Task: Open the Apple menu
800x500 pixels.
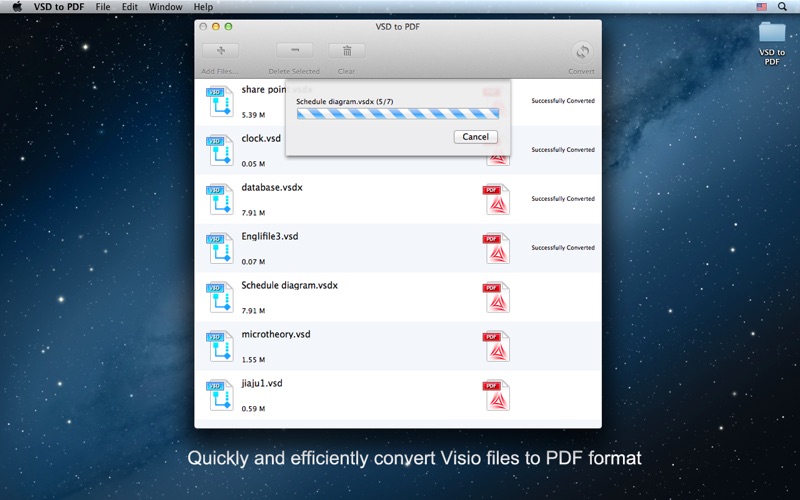Action: coord(17,7)
